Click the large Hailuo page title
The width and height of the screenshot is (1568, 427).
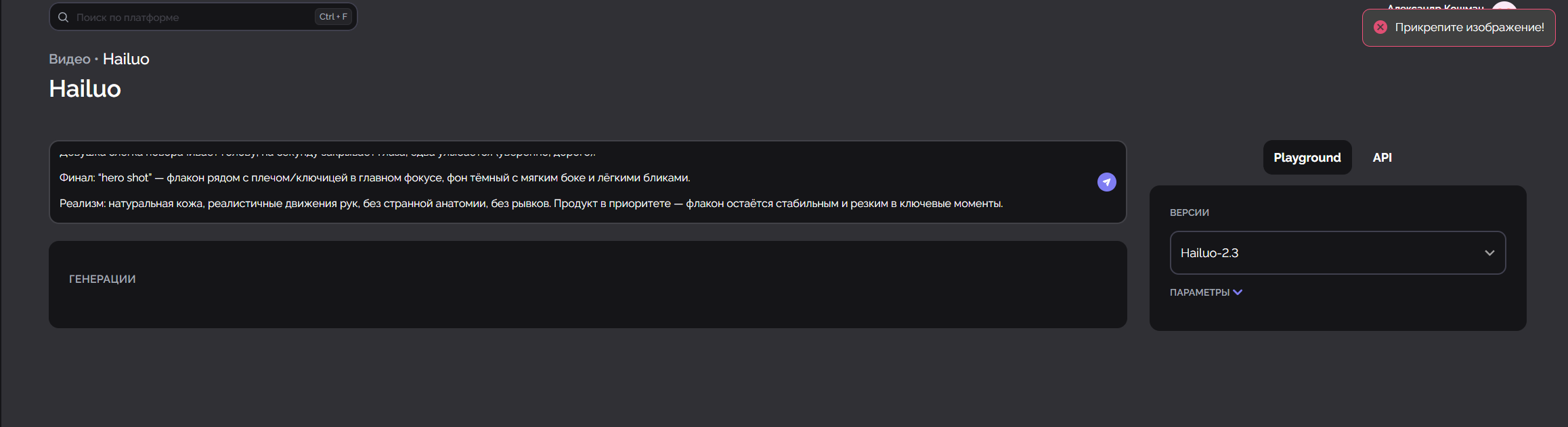[x=85, y=89]
